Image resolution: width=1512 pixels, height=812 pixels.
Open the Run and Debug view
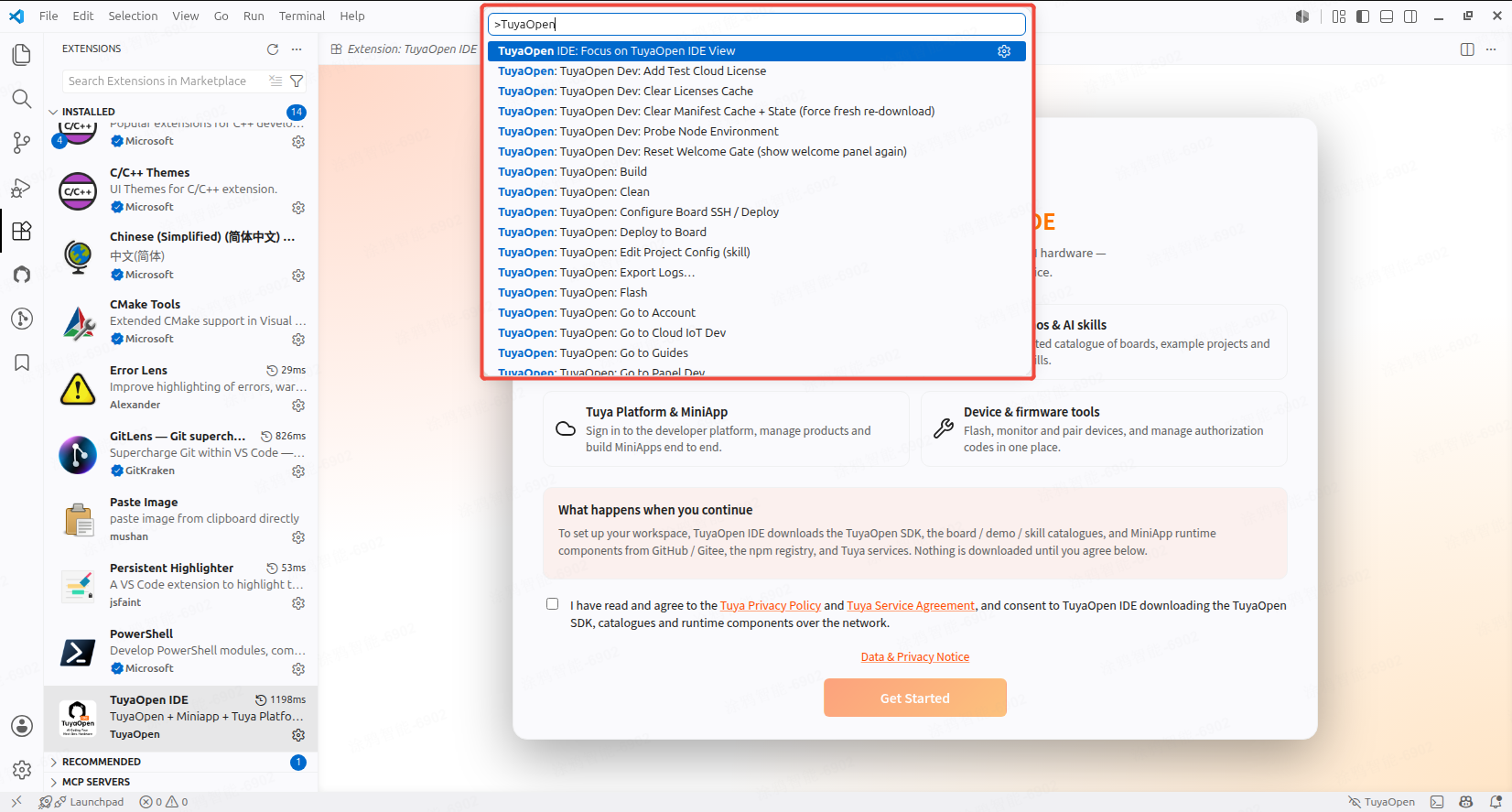(x=22, y=188)
